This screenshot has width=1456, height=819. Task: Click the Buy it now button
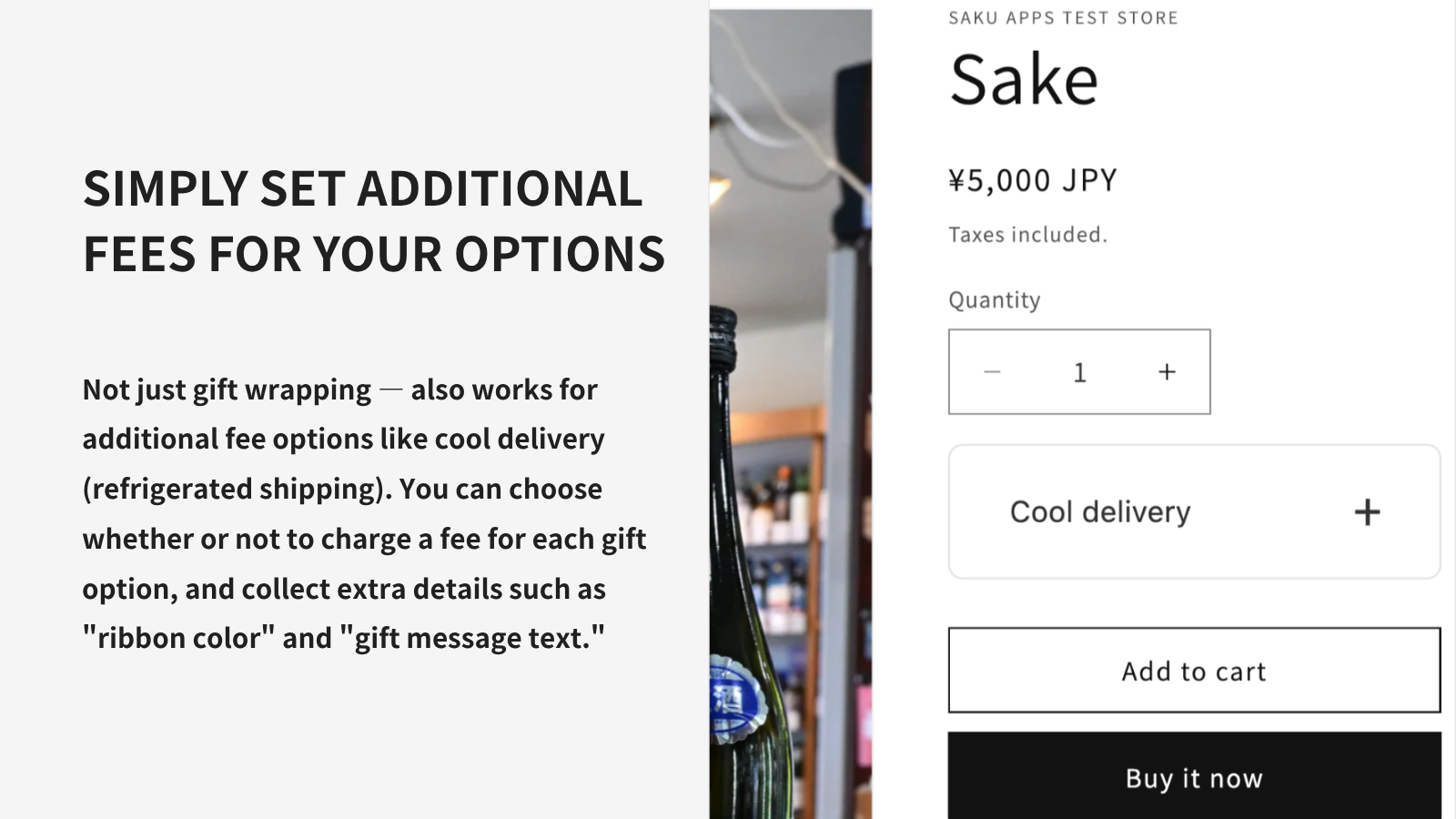(x=1193, y=777)
